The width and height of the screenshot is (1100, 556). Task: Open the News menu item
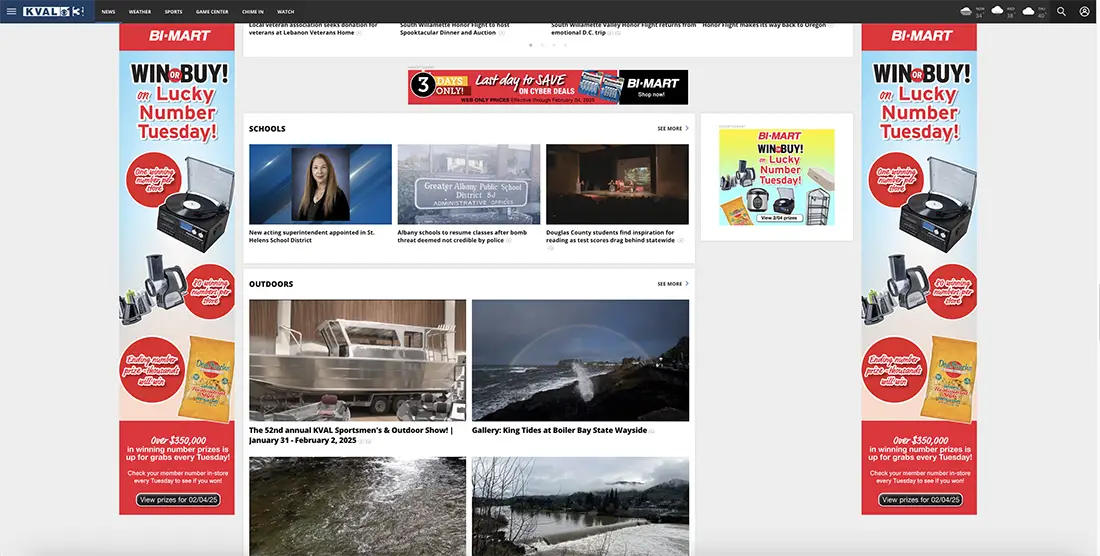(x=108, y=12)
